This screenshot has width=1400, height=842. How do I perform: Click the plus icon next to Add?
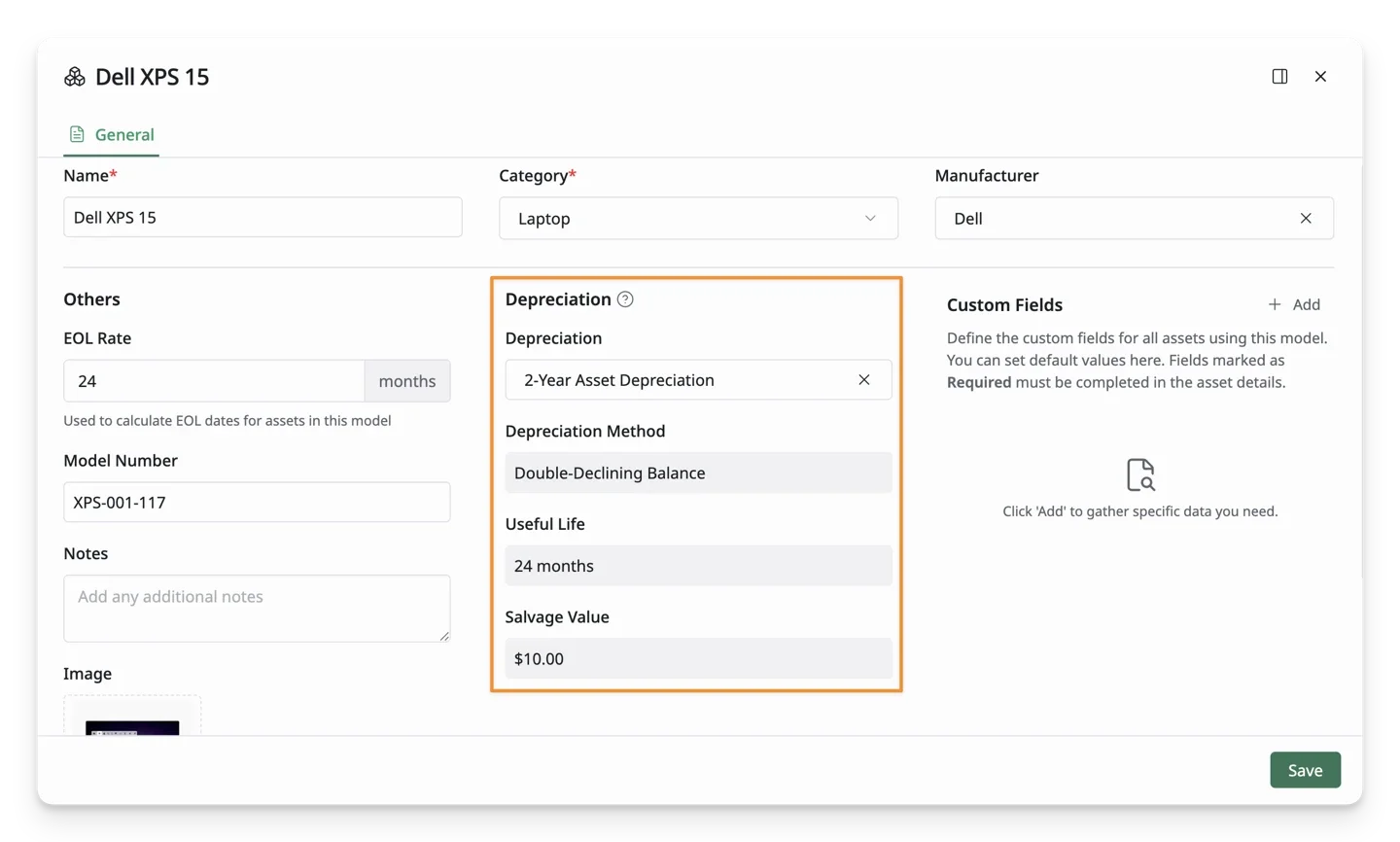(1274, 304)
